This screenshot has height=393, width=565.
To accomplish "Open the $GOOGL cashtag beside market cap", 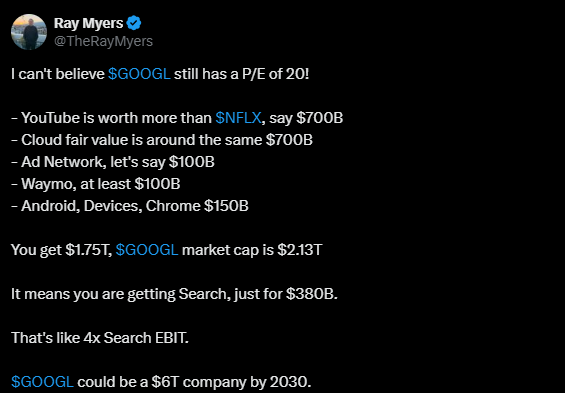I will 147,250.
